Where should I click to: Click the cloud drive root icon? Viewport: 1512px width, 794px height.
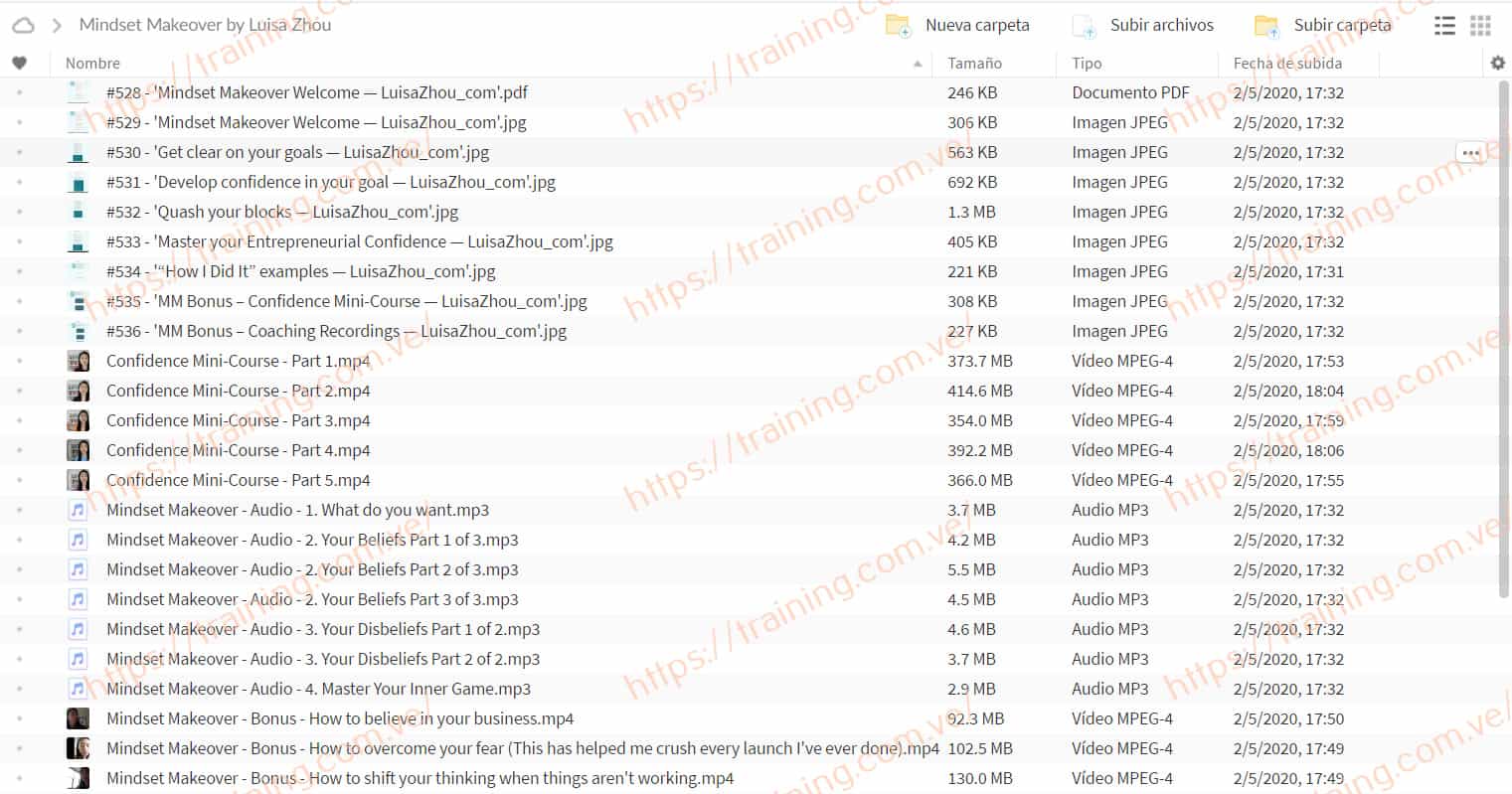(x=23, y=25)
